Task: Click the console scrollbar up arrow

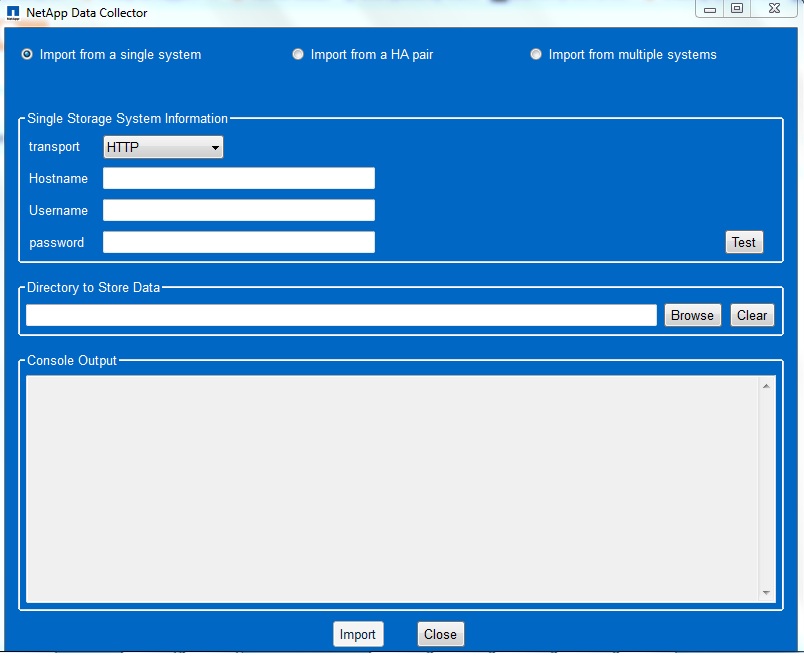Action: (x=766, y=386)
